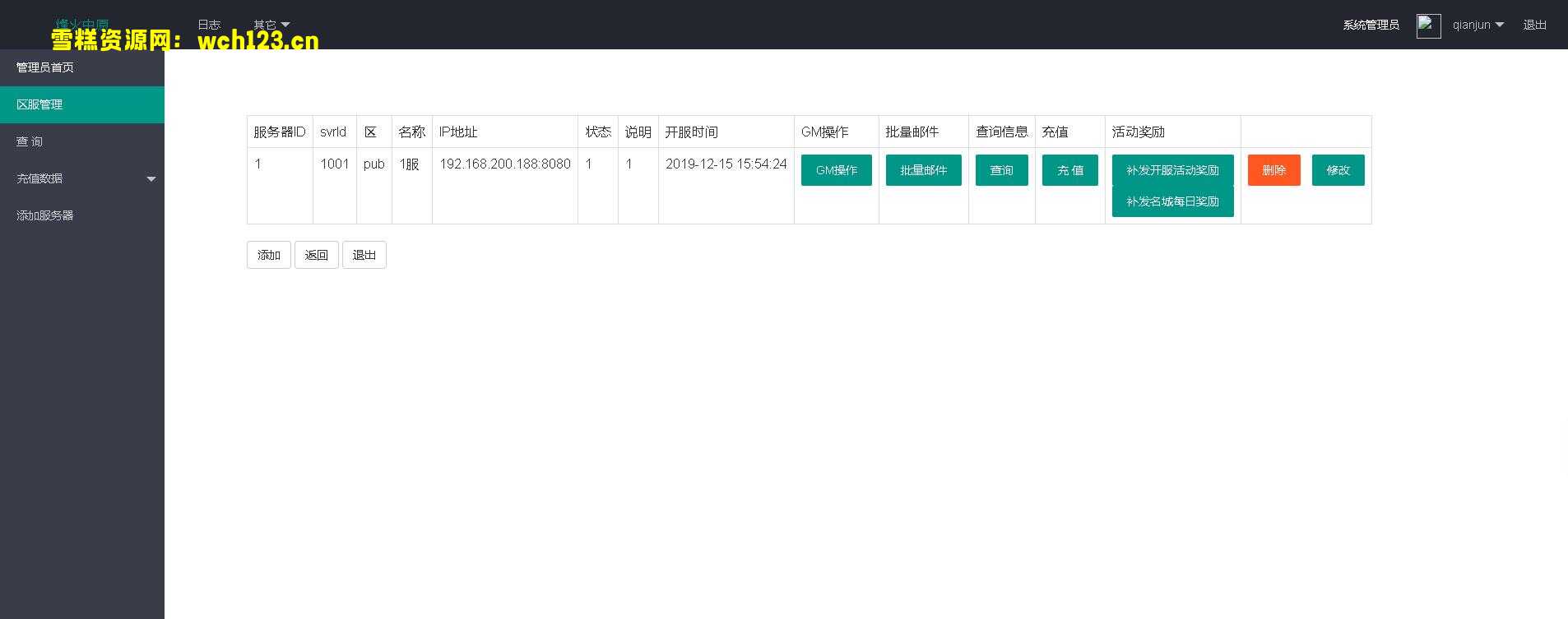Click the GM操作 column header

coord(836,132)
